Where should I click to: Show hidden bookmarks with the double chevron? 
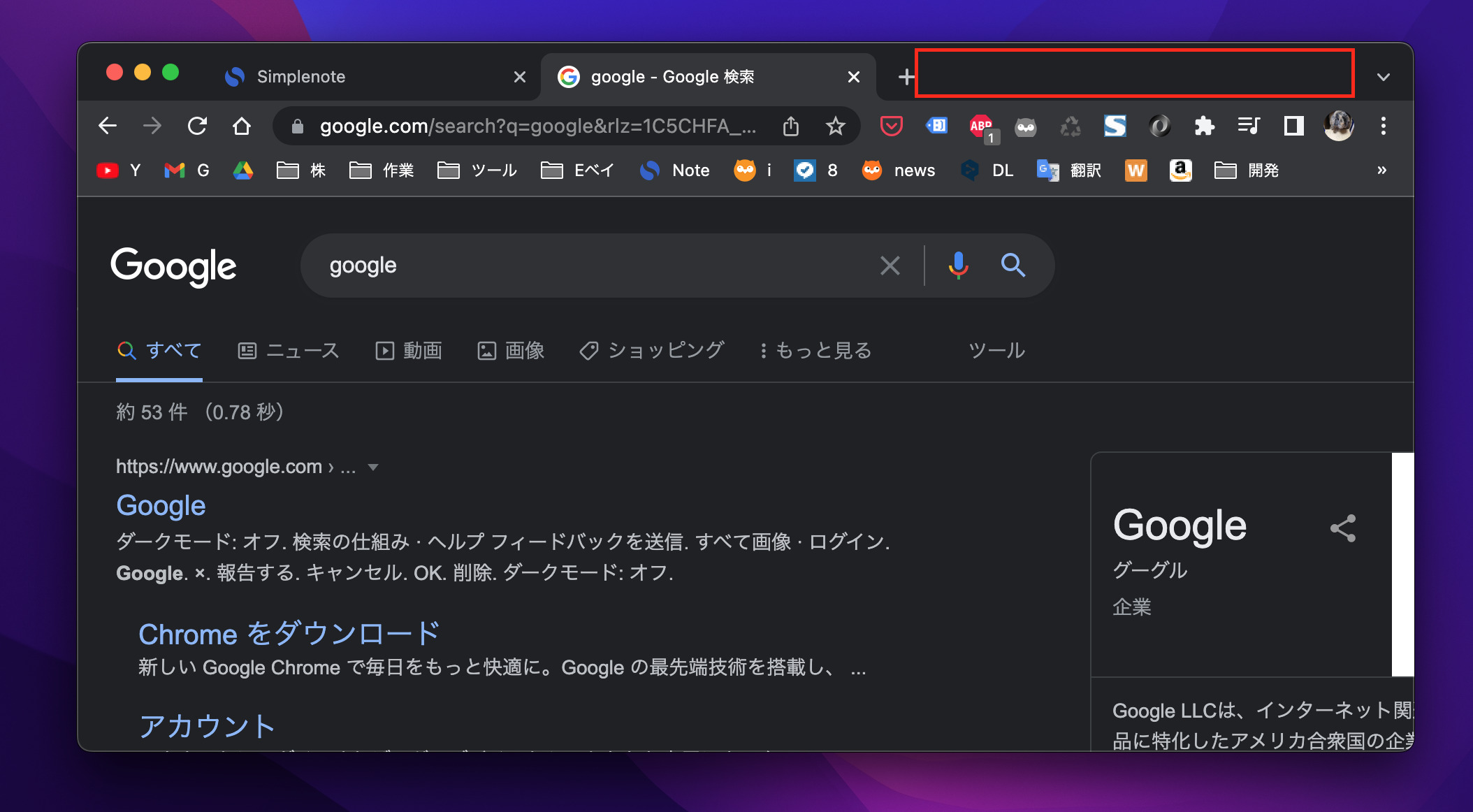[1381, 171]
